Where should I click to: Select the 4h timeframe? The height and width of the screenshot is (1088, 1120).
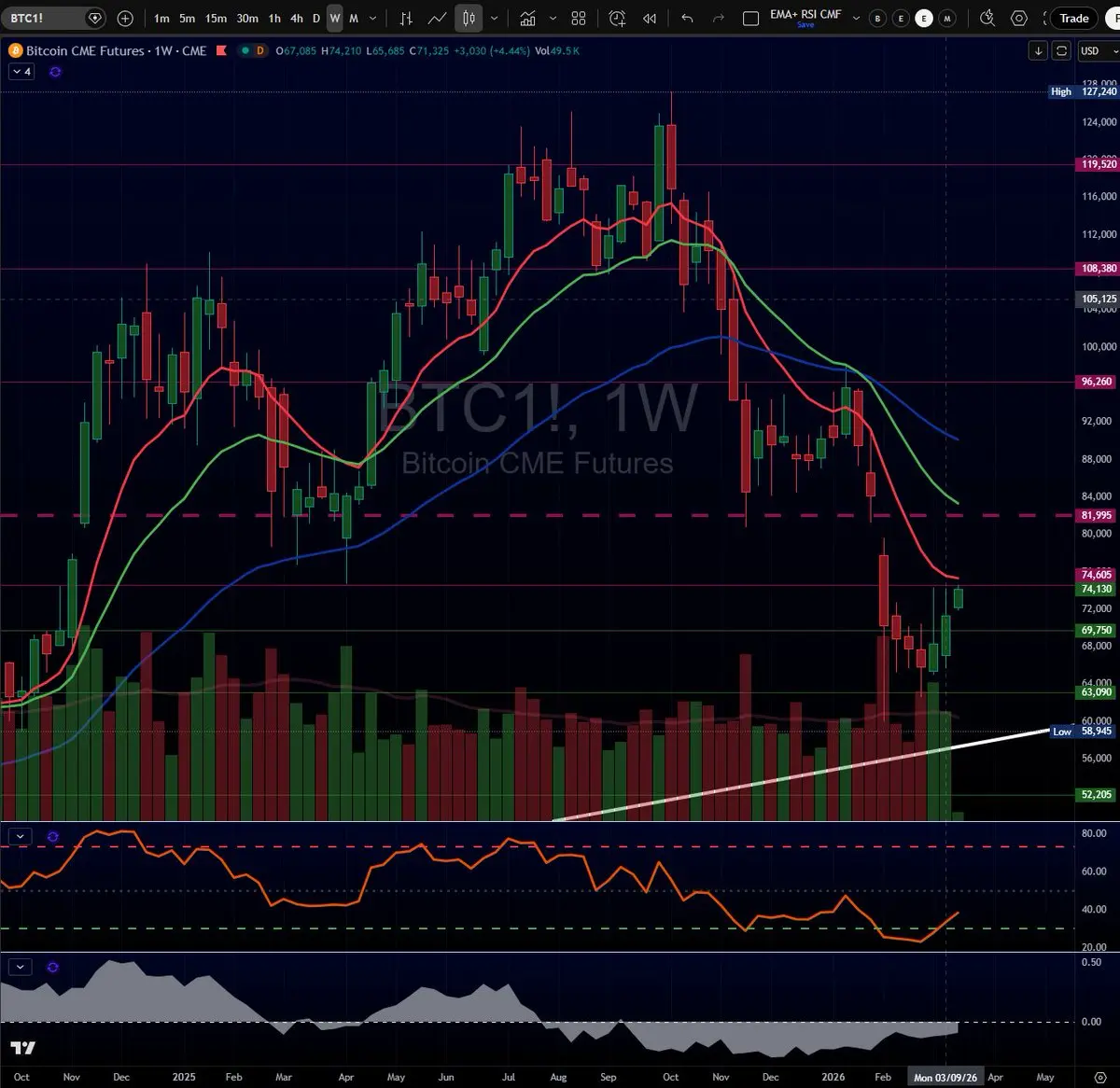point(297,18)
